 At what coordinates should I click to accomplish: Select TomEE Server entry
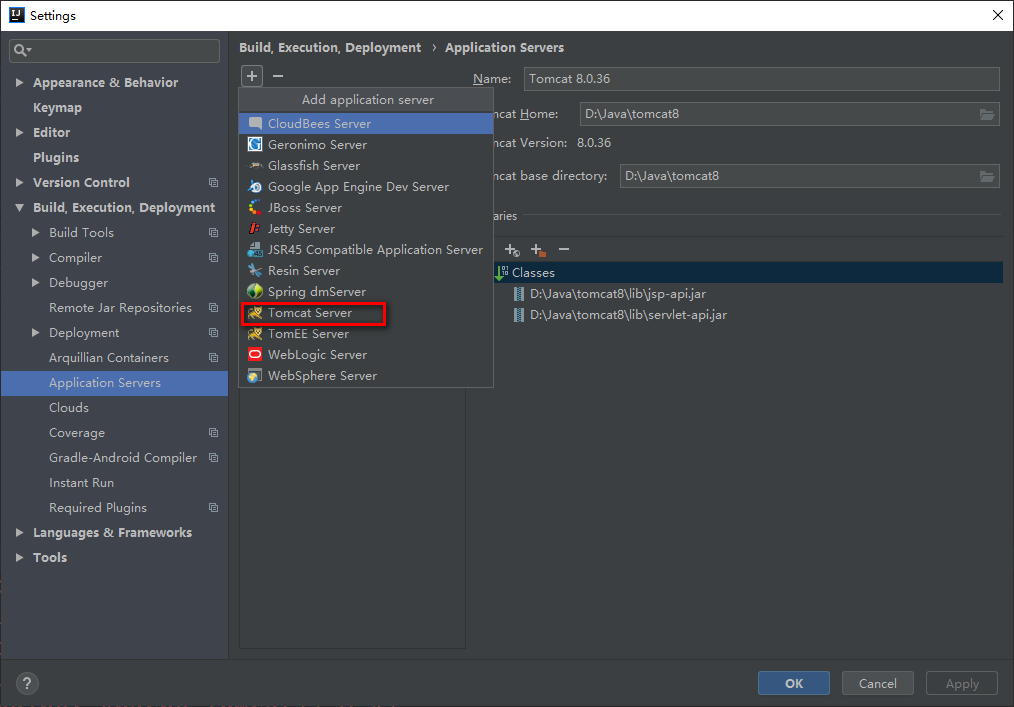(x=366, y=334)
